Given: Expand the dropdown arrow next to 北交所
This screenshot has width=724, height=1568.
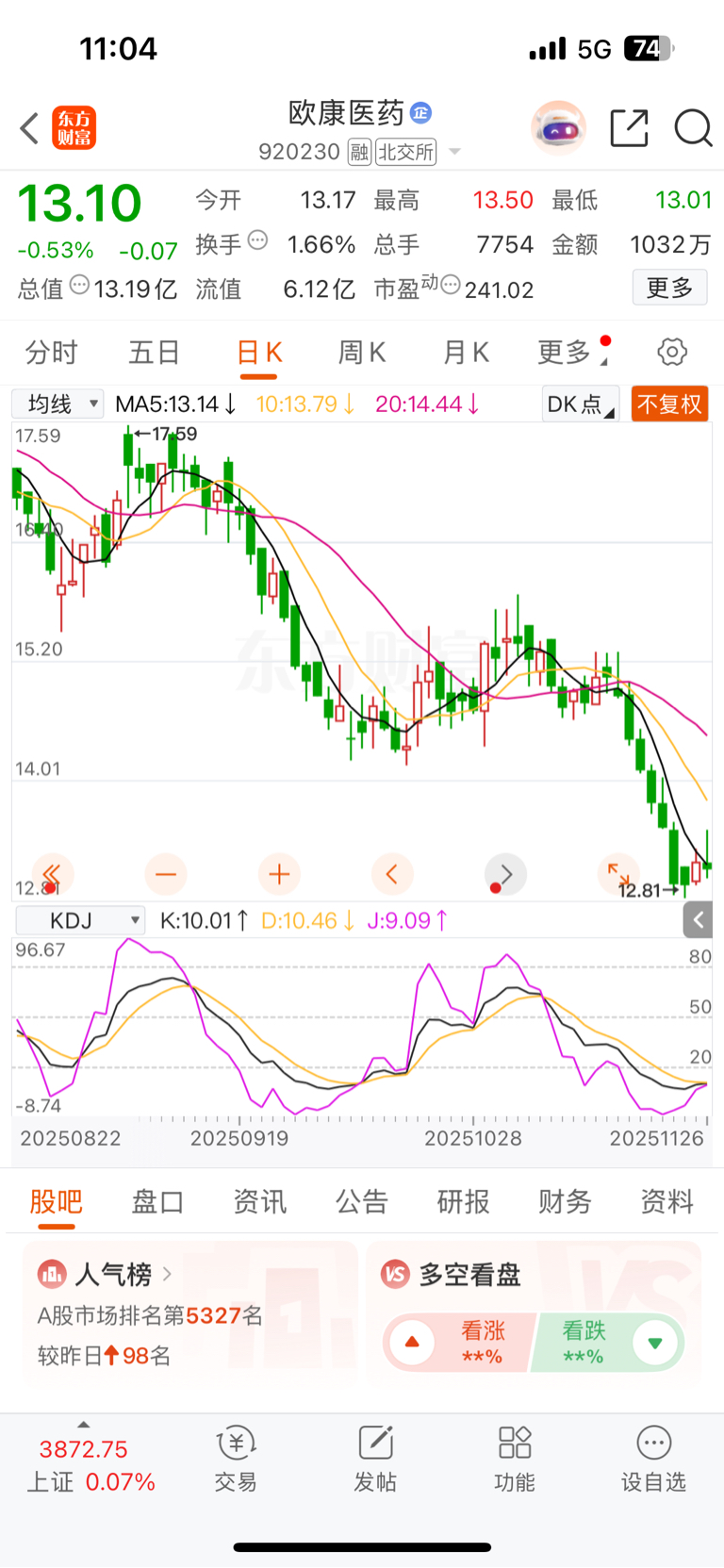Looking at the screenshot, I should tap(455, 152).
